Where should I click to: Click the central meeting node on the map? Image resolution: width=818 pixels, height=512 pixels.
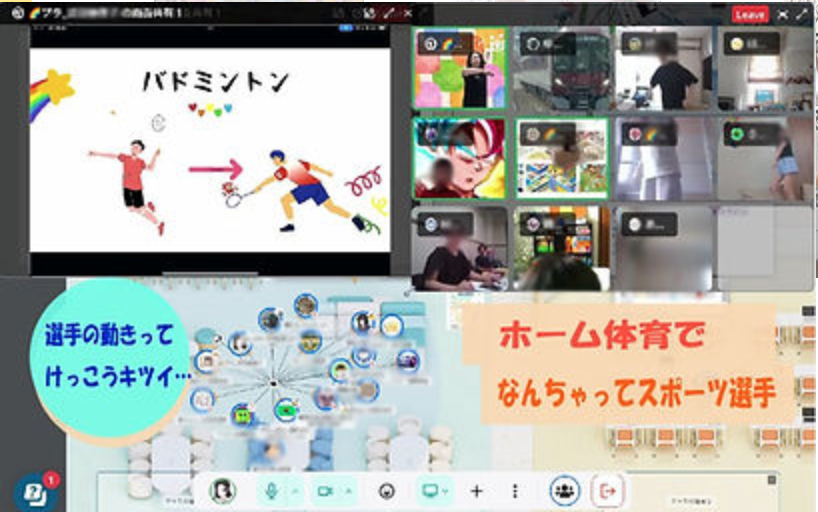click(273, 383)
